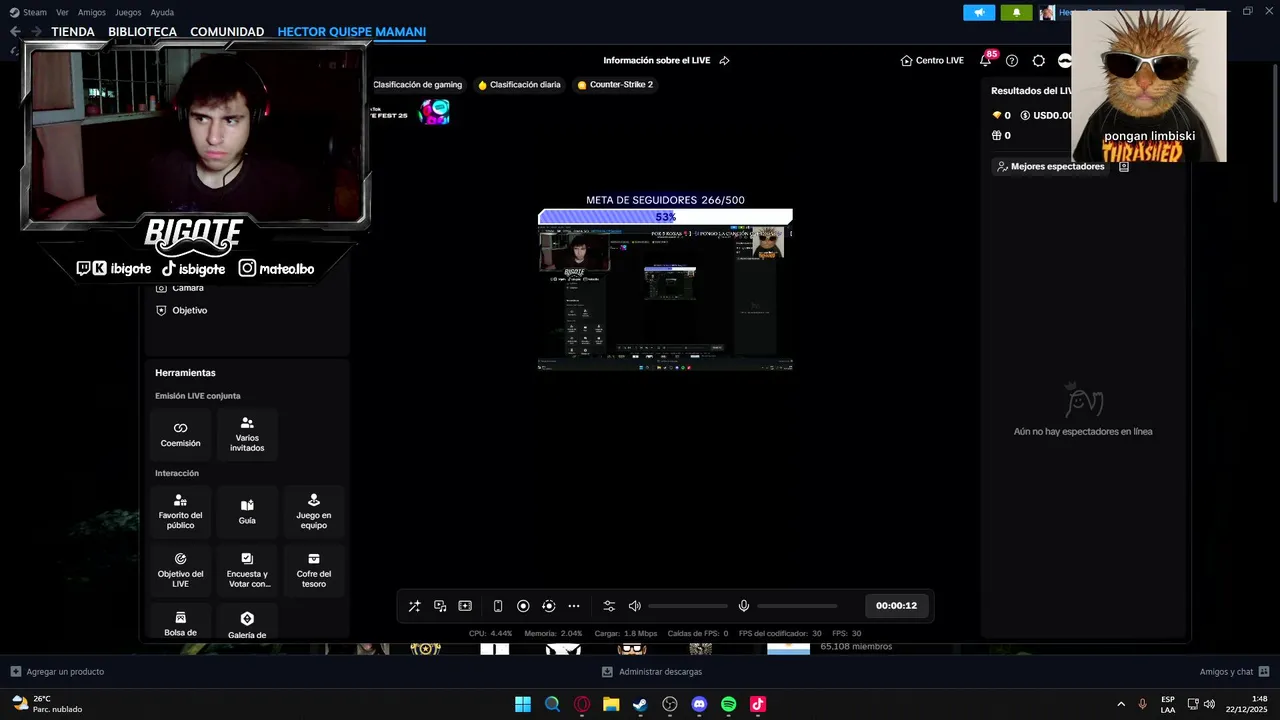Select Objetivo in the left panel
This screenshot has width=1280, height=720.
coord(181,311)
